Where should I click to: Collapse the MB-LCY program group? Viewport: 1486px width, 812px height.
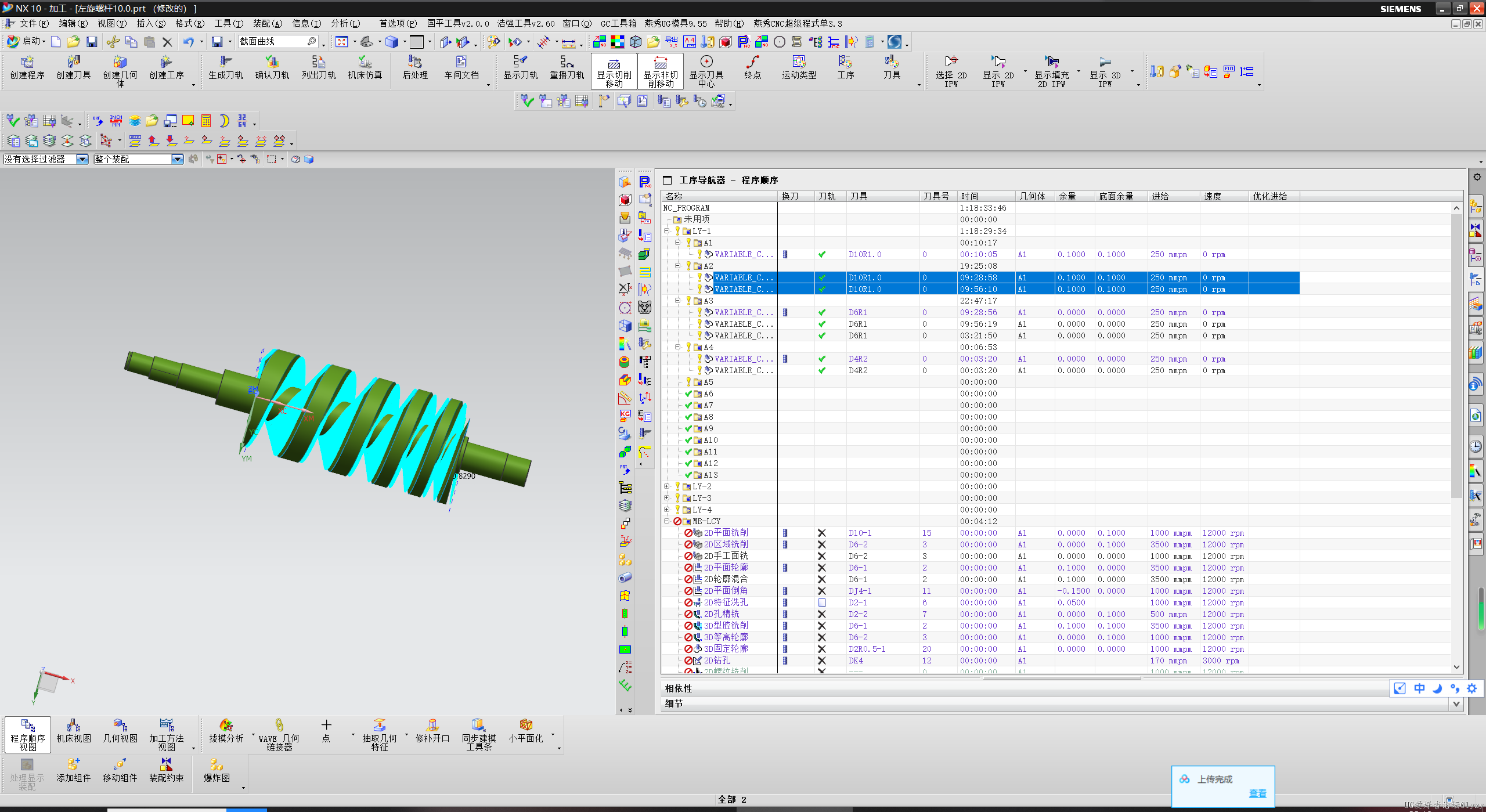point(667,521)
